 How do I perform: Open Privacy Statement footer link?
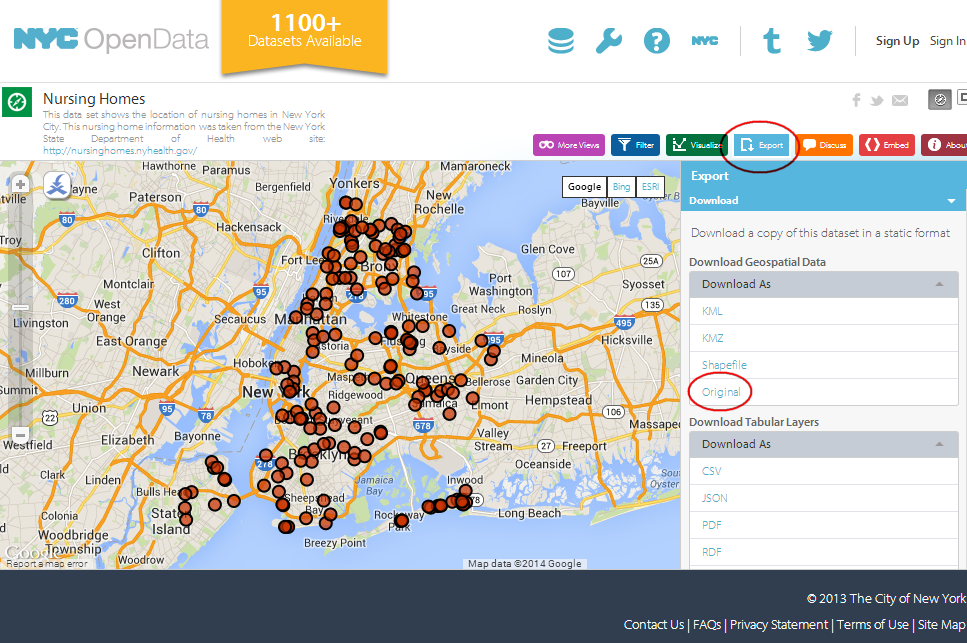point(779,625)
